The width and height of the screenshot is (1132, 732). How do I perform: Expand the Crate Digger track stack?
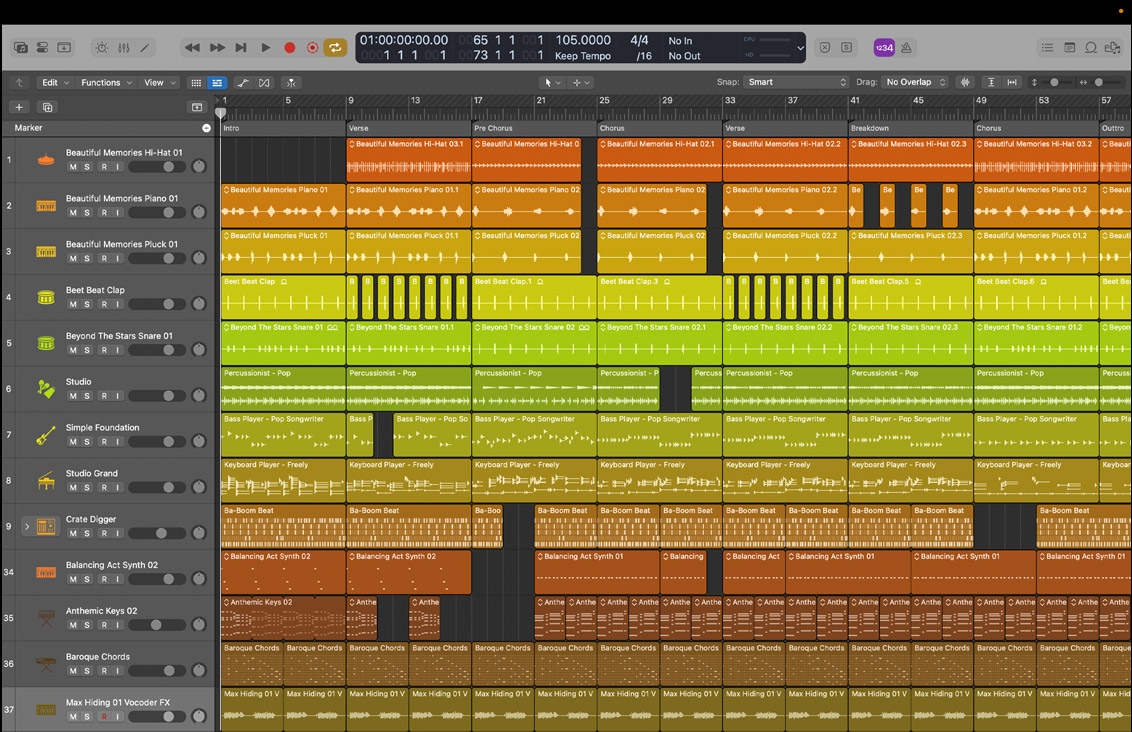(27, 526)
